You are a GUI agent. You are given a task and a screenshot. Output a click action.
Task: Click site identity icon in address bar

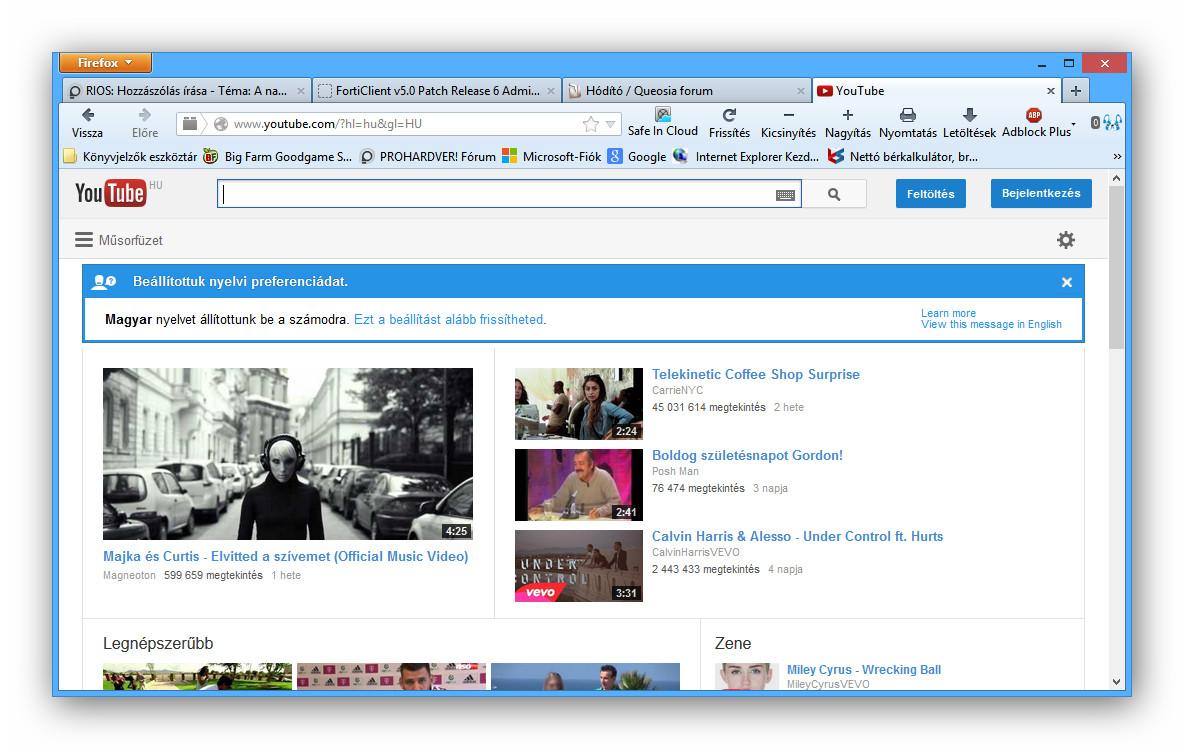[220, 124]
